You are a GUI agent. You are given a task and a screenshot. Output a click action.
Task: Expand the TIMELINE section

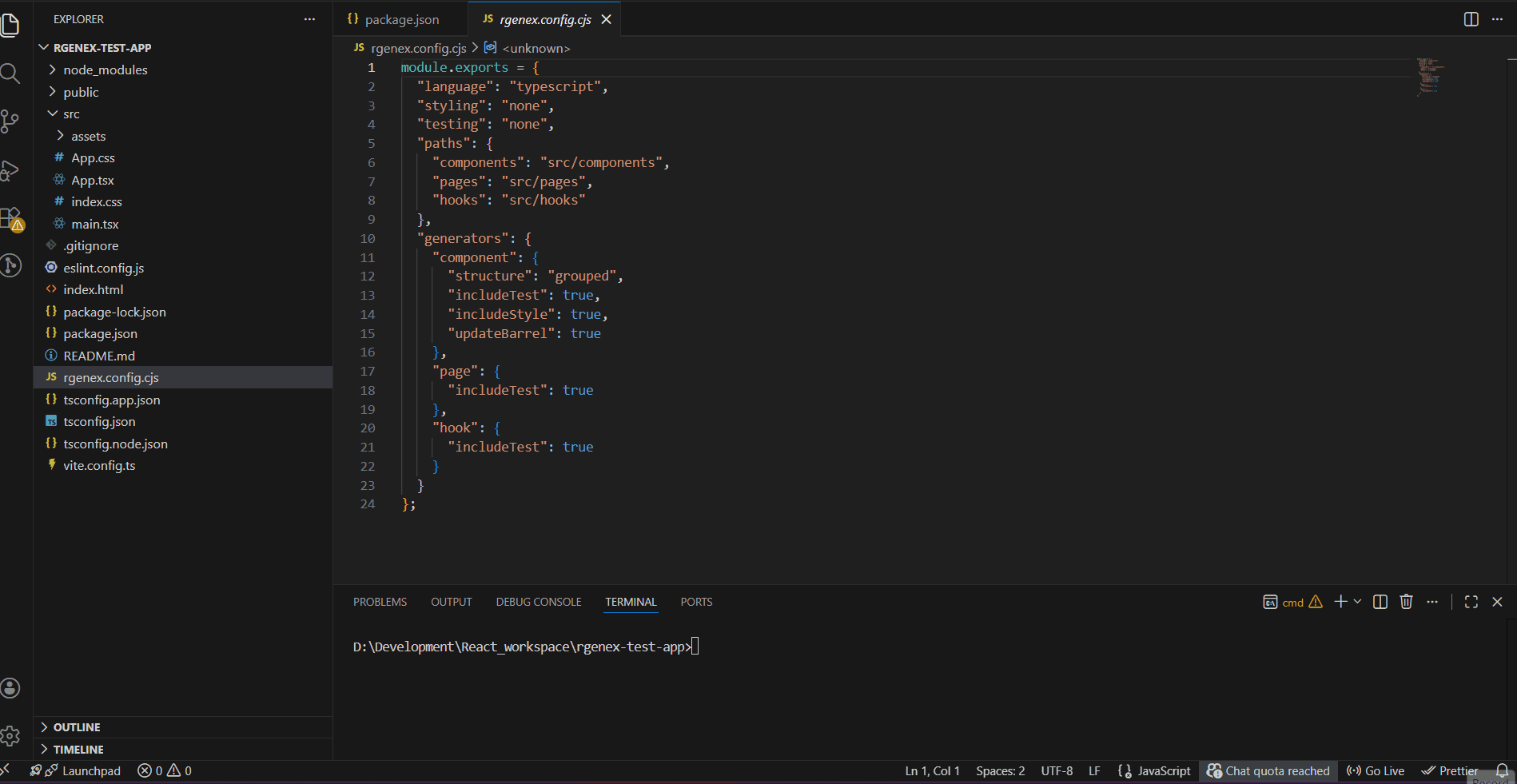pyautogui.click(x=183, y=750)
